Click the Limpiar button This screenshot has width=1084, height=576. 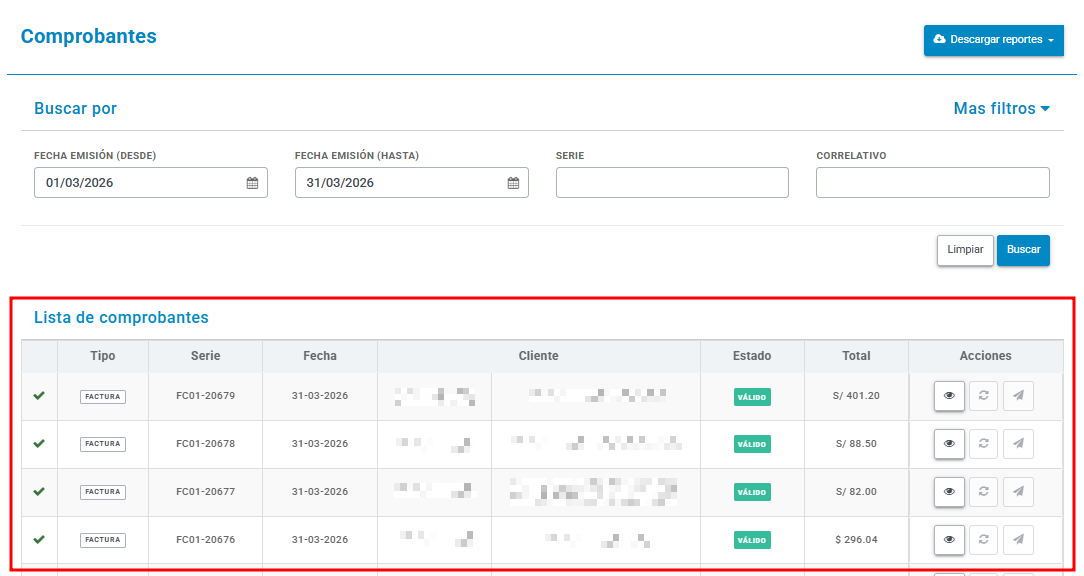click(x=965, y=250)
